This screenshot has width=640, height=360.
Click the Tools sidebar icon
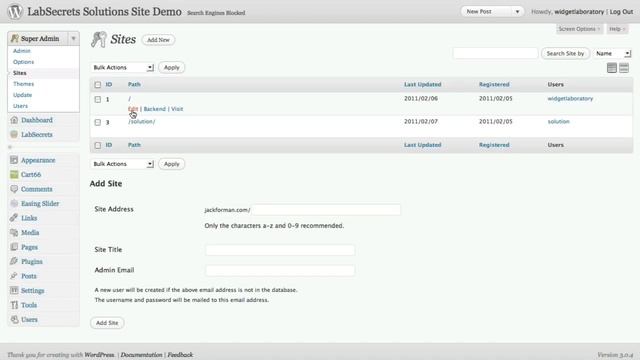(14, 305)
